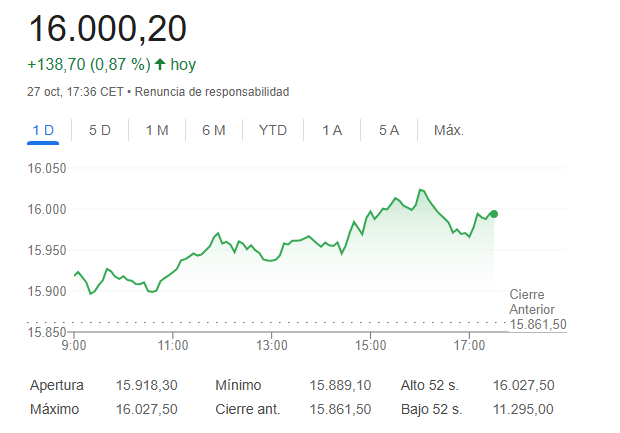The image size is (620, 433).
Task: Show the 5 A range chart
Action: (389, 130)
